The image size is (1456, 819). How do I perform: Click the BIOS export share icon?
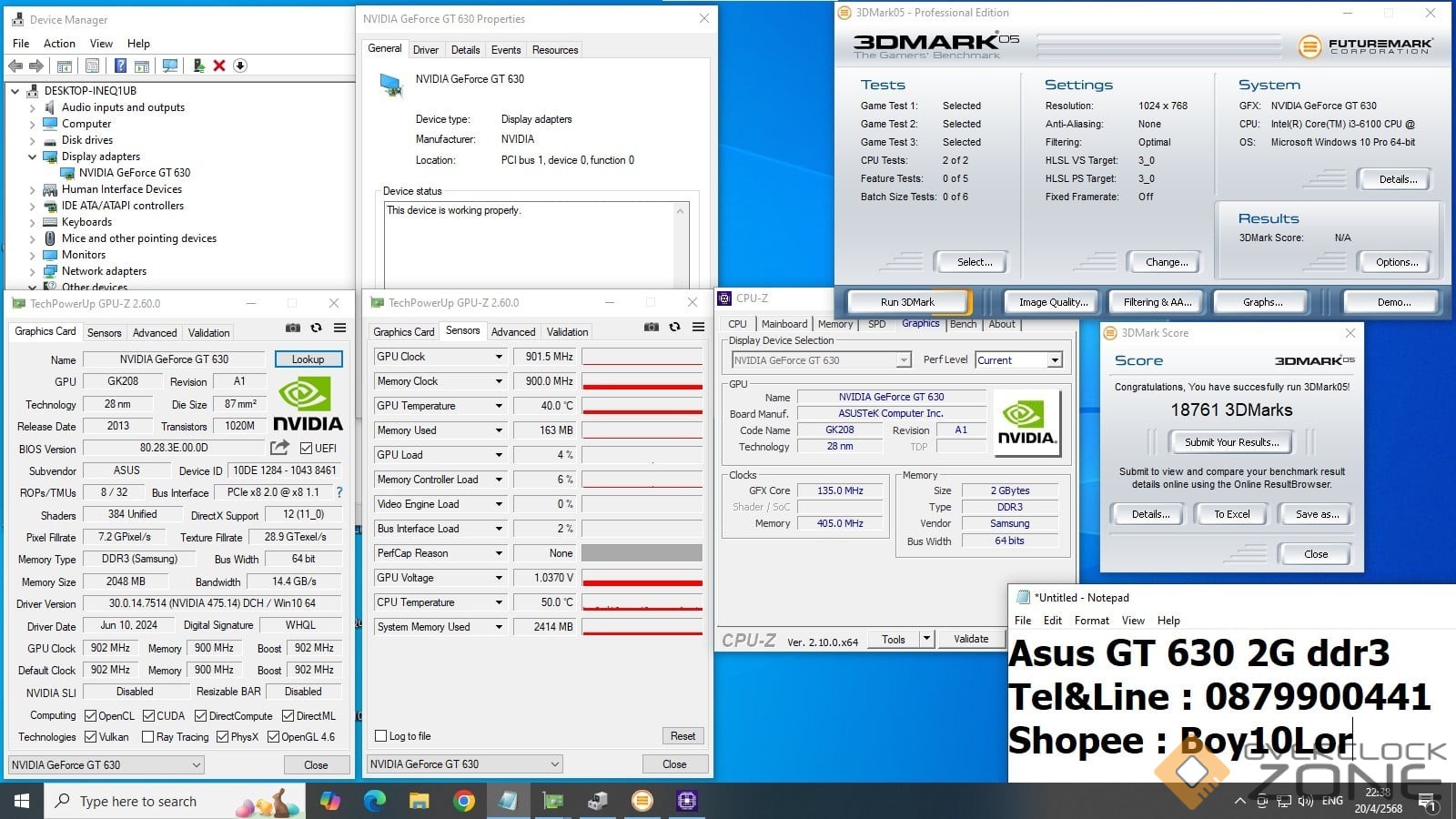279,448
